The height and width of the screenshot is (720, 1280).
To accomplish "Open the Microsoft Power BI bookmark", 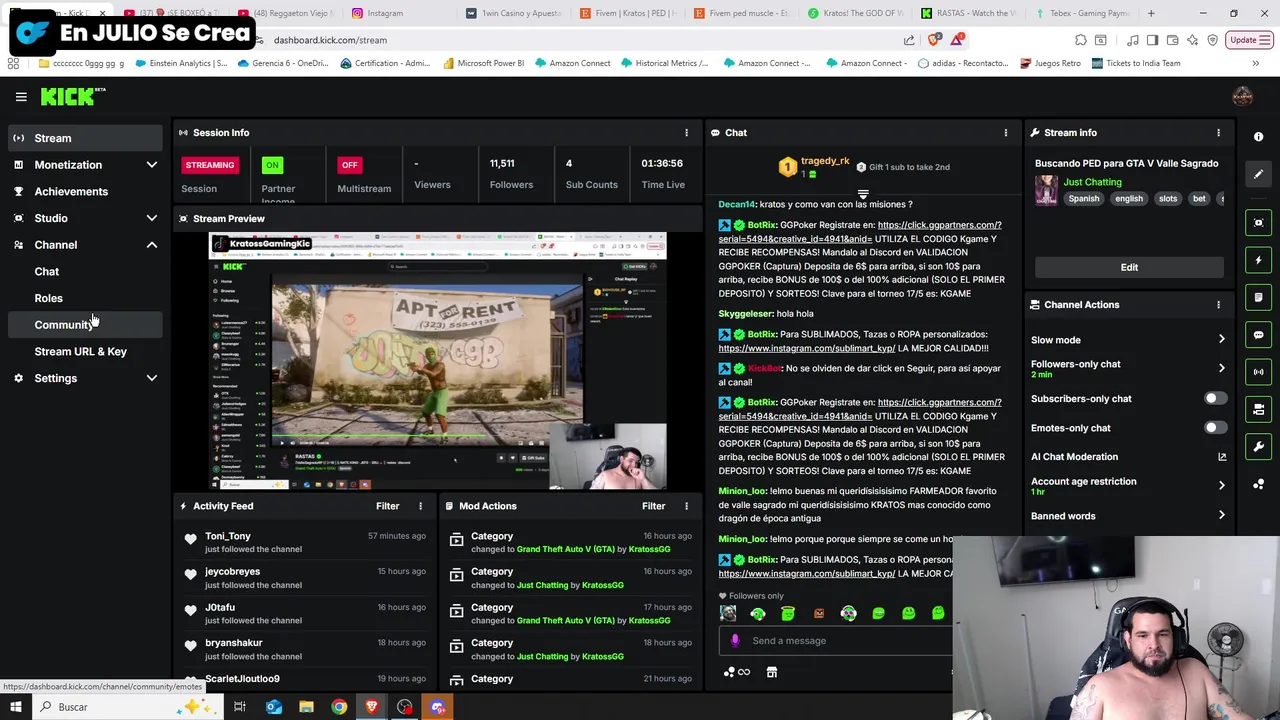I will click(x=482, y=63).
